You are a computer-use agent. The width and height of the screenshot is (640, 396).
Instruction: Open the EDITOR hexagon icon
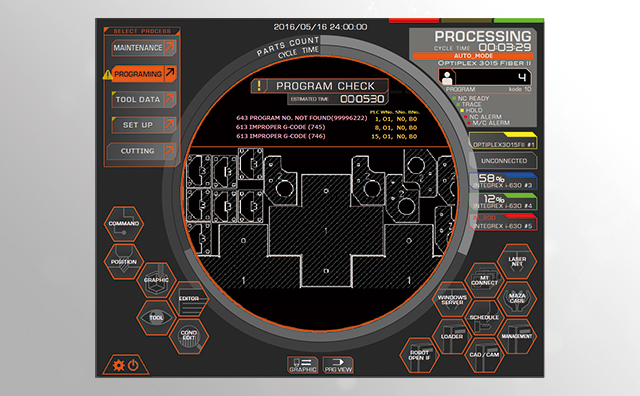(189, 299)
